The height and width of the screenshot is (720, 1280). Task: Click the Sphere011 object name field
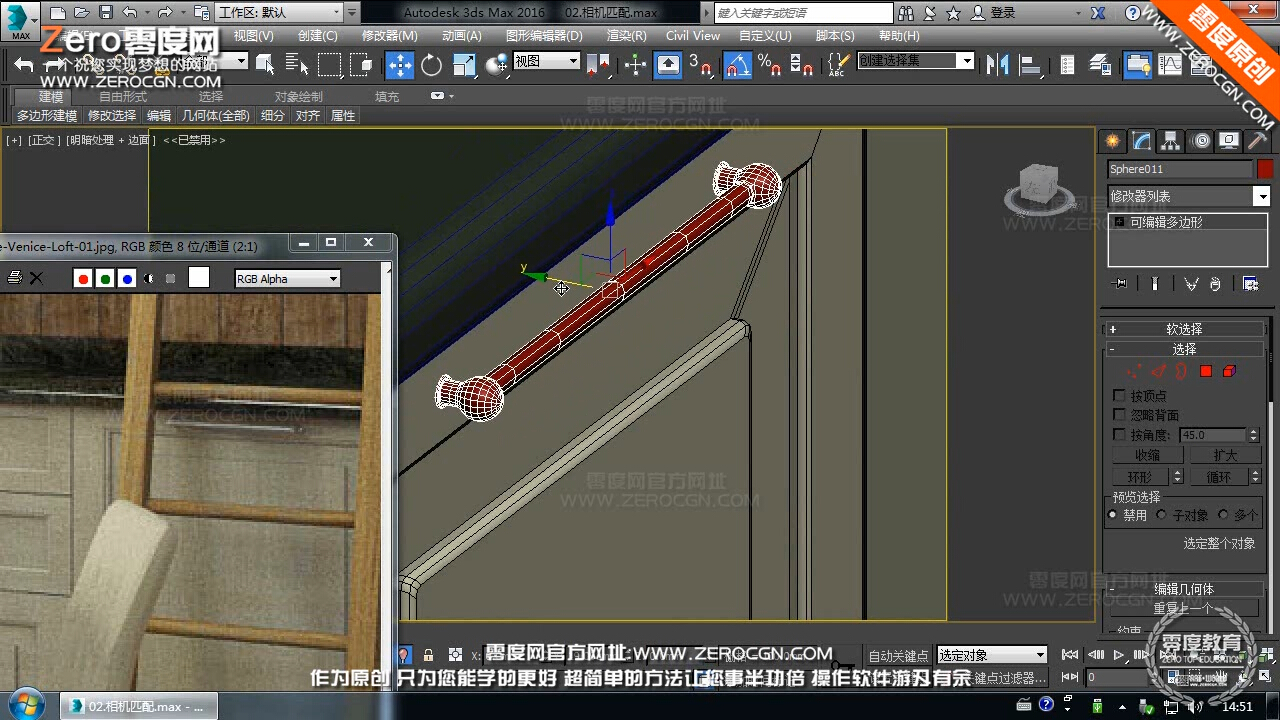[x=1180, y=169]
